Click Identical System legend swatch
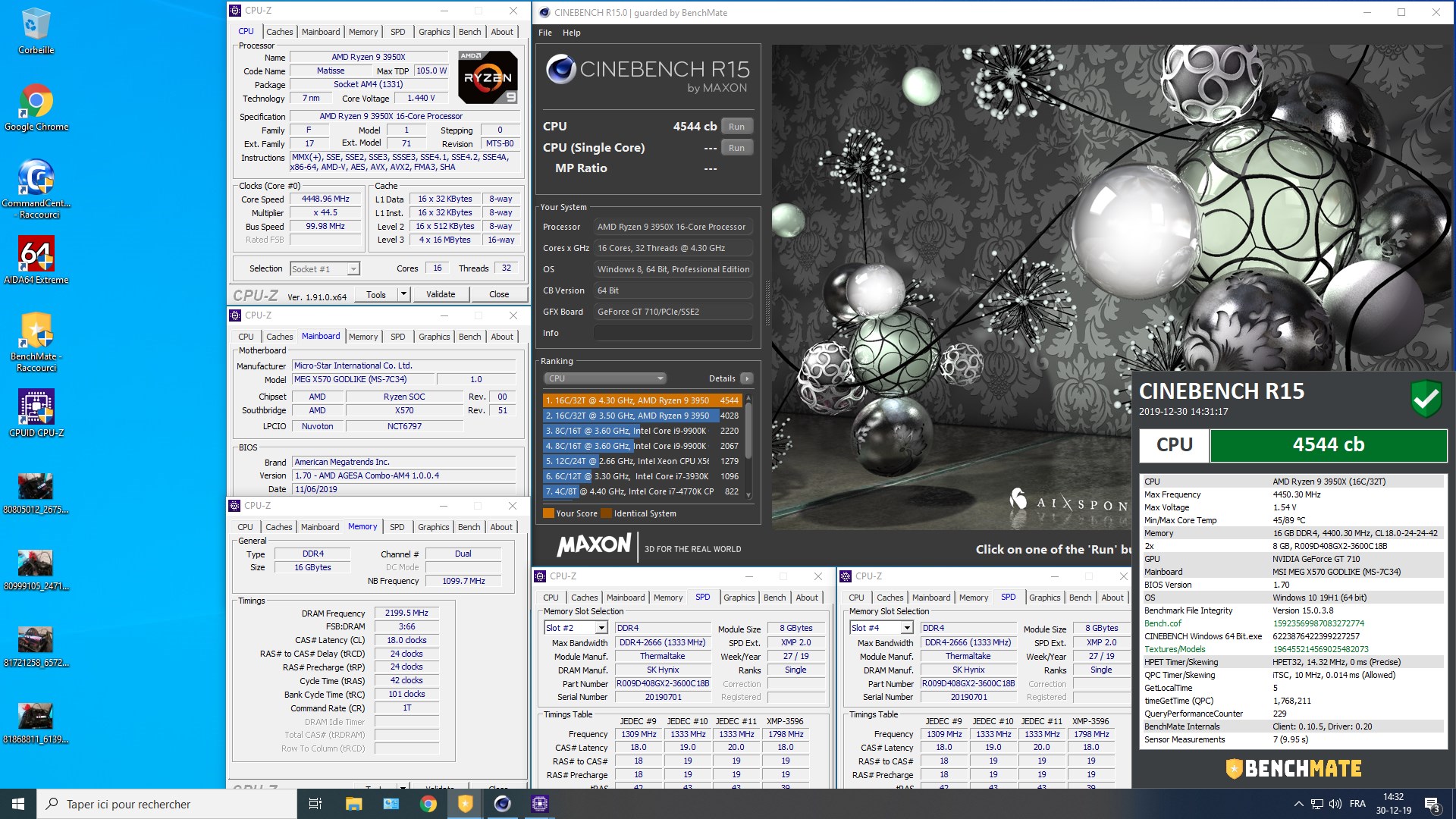 (x=606, y=513)
